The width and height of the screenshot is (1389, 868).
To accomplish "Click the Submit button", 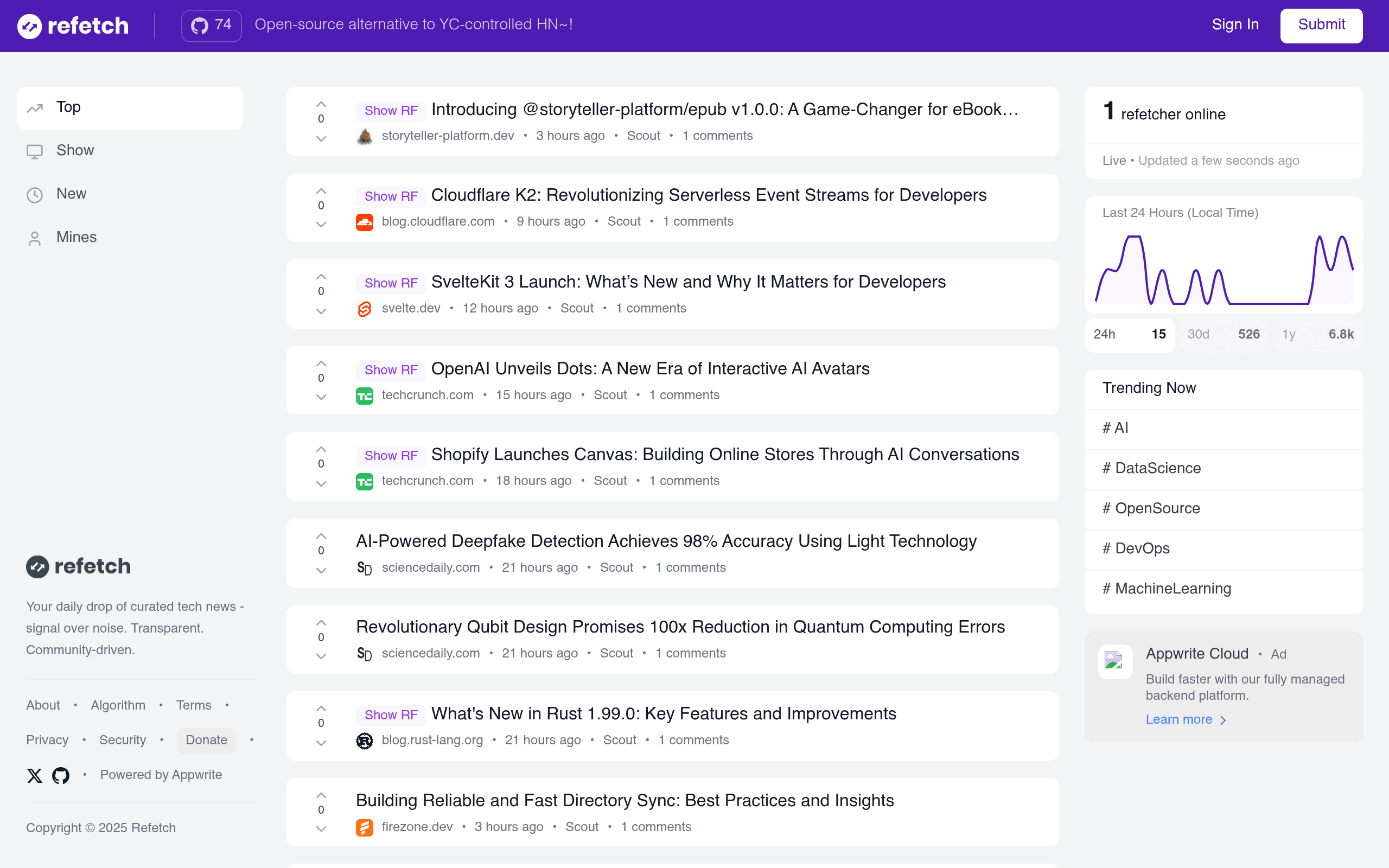I will pyautogui.click(x=1321, y=25).
